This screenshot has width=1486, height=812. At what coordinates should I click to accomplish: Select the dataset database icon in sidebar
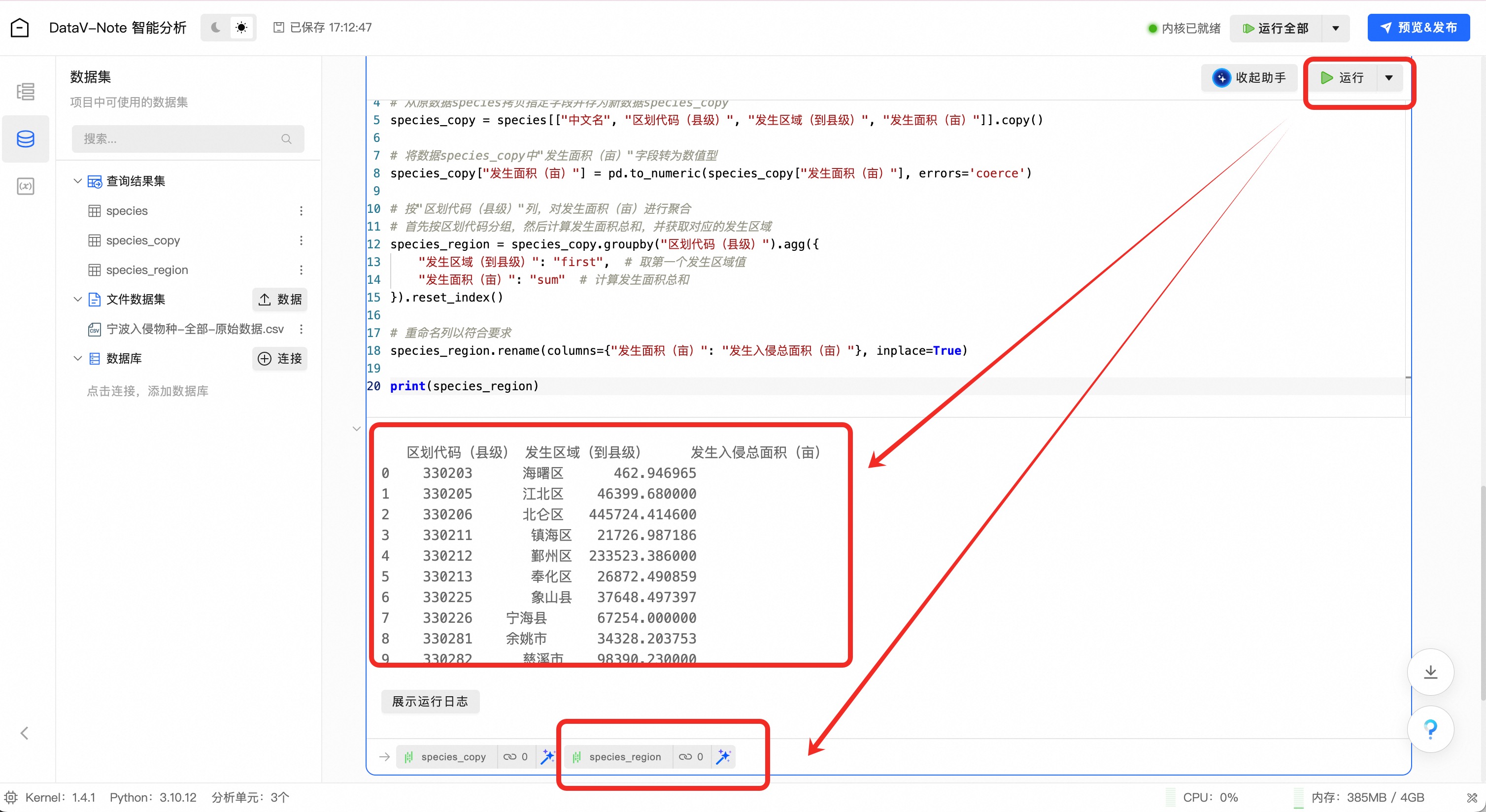click(26, 139)
